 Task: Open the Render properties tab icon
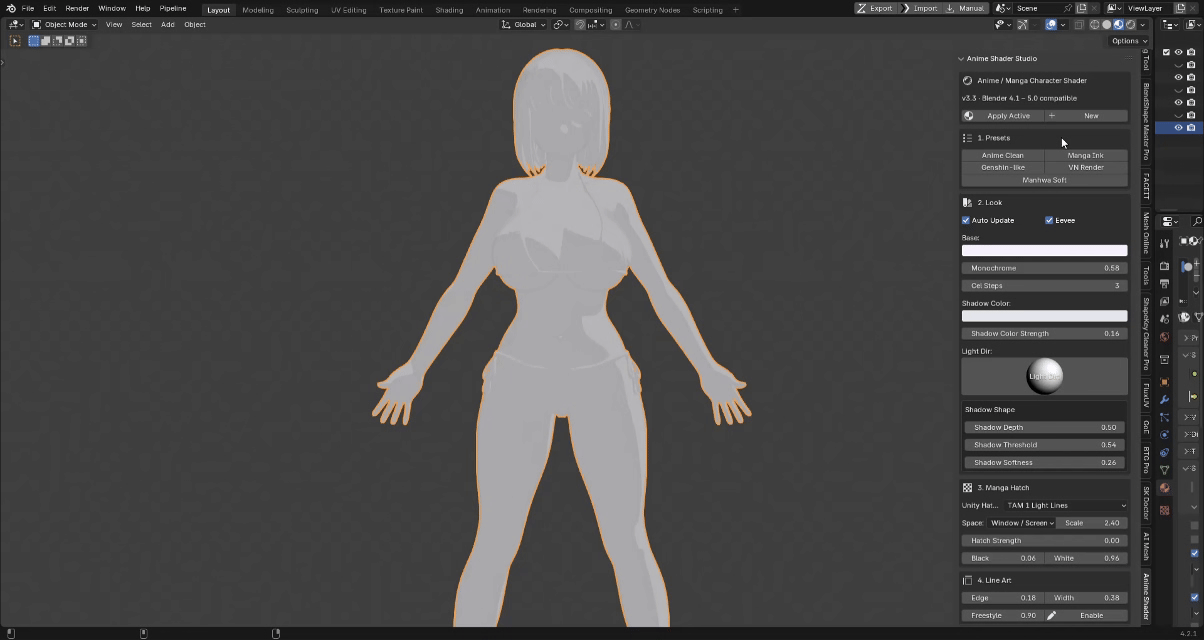[x=1164, y=266]
